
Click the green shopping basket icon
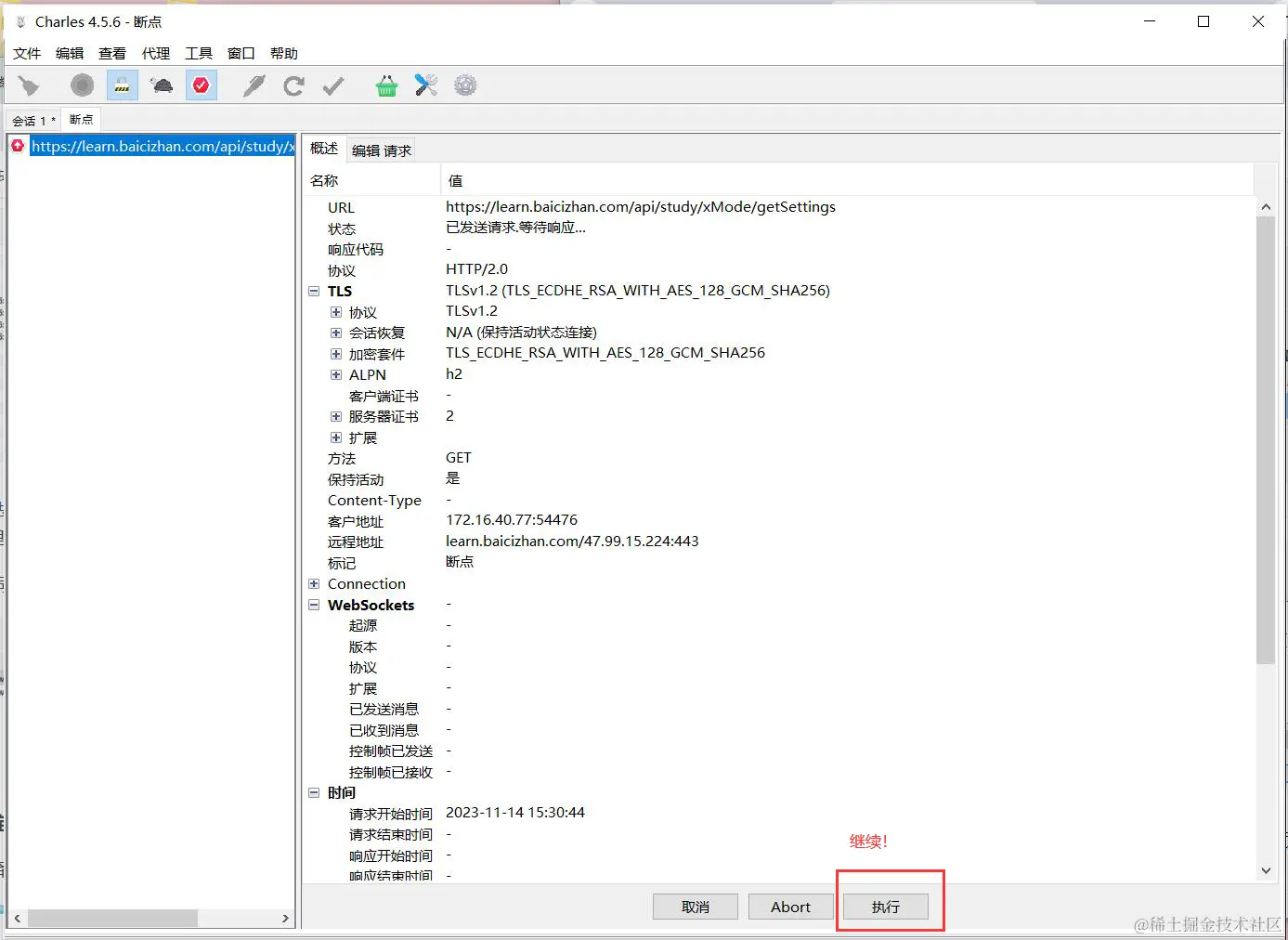point(386,86)
